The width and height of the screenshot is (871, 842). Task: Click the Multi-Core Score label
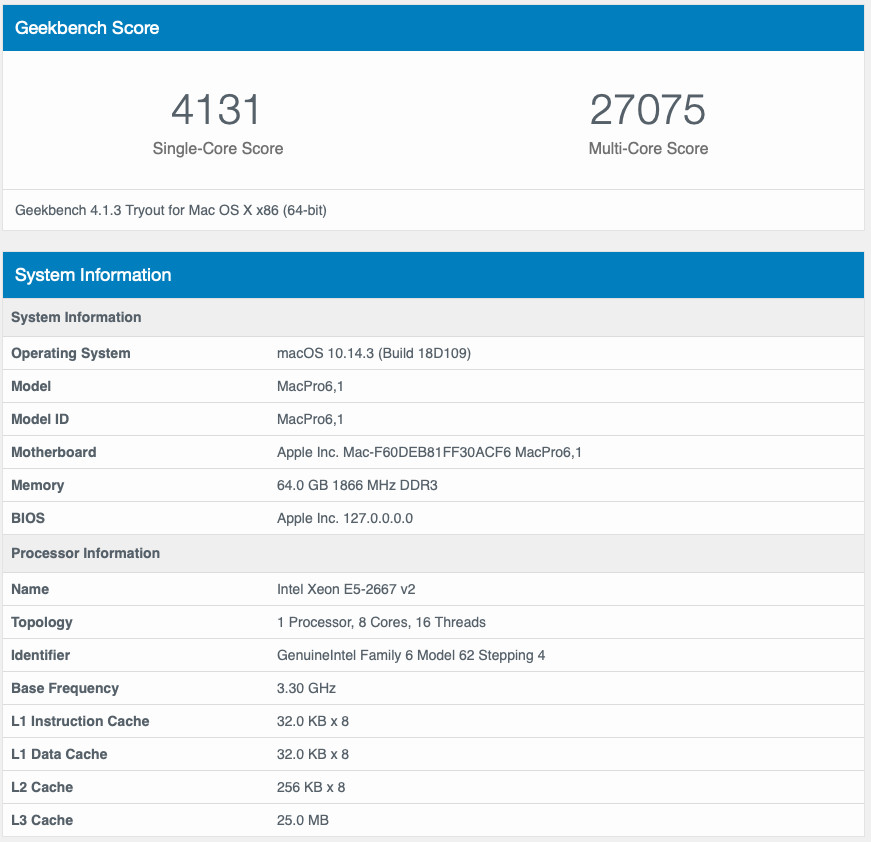pos(648,149)
